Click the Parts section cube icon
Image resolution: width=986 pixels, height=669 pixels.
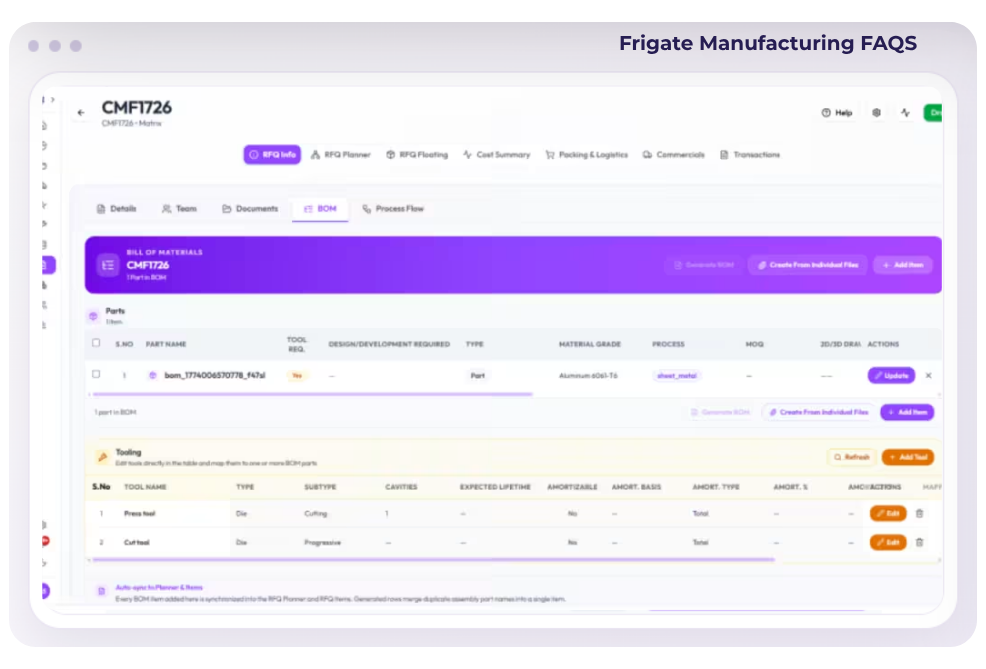pos(93,316)
